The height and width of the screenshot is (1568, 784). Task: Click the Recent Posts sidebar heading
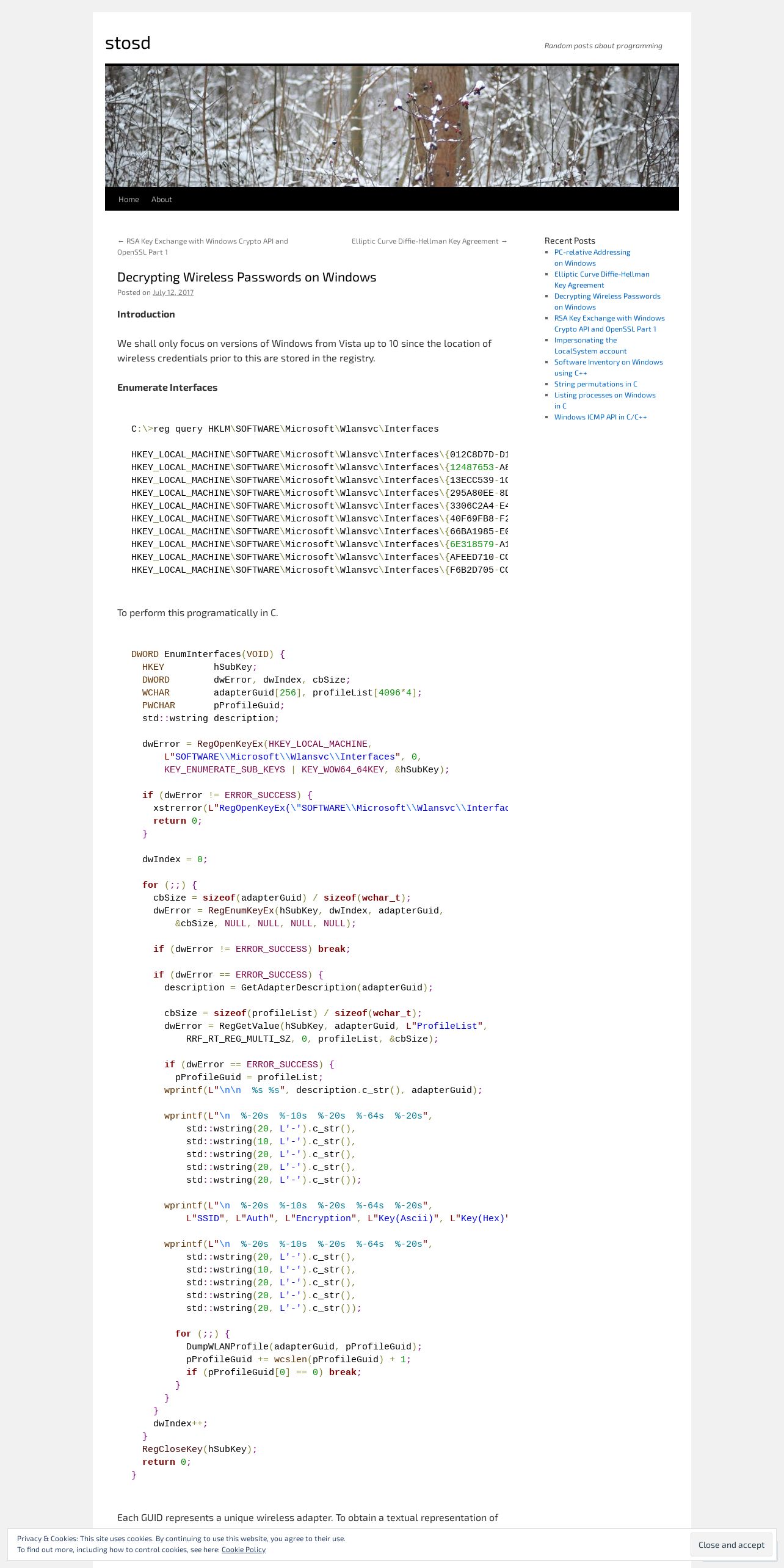pos(570,241)
